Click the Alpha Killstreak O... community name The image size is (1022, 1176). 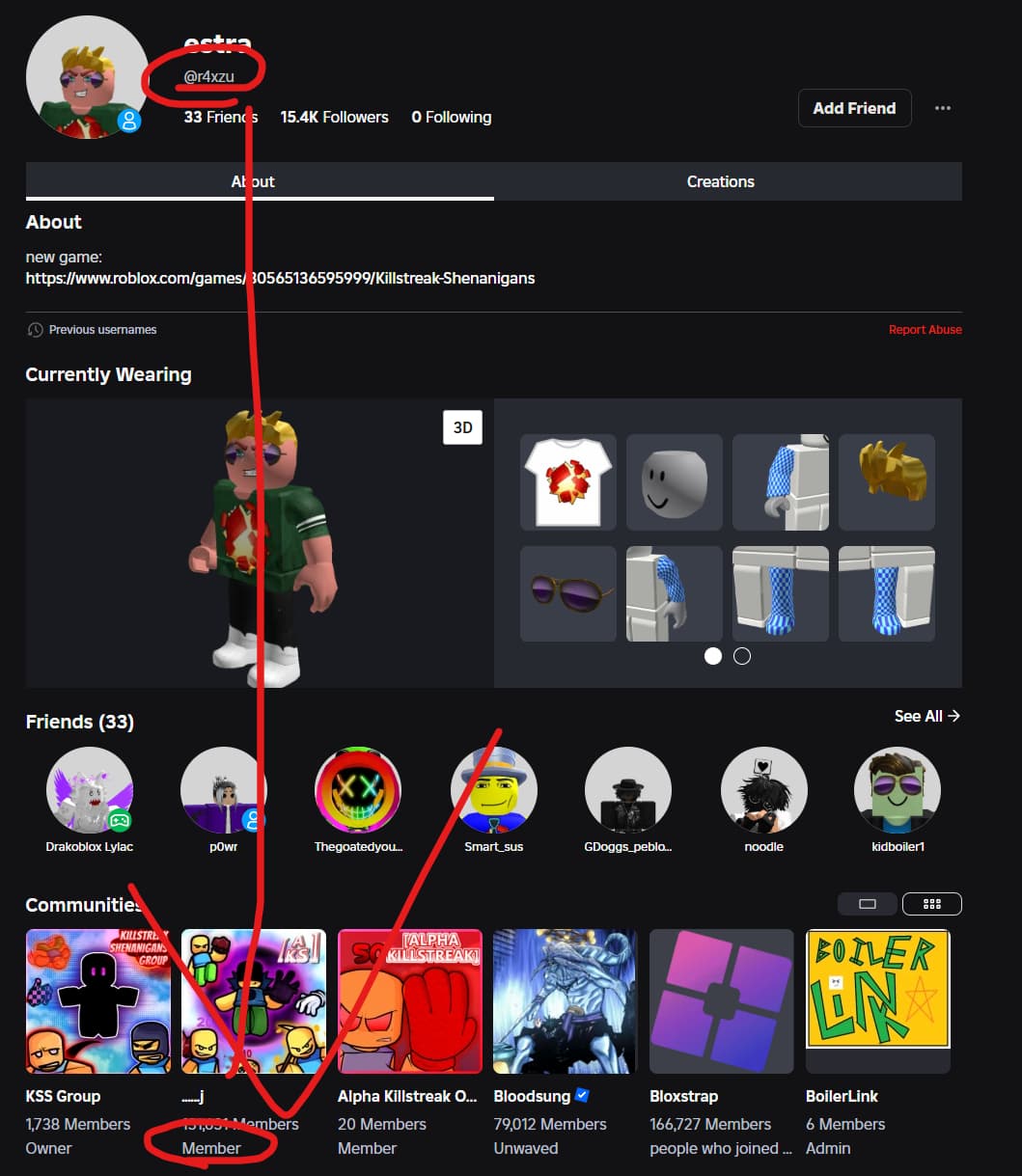click(407, 1096)
